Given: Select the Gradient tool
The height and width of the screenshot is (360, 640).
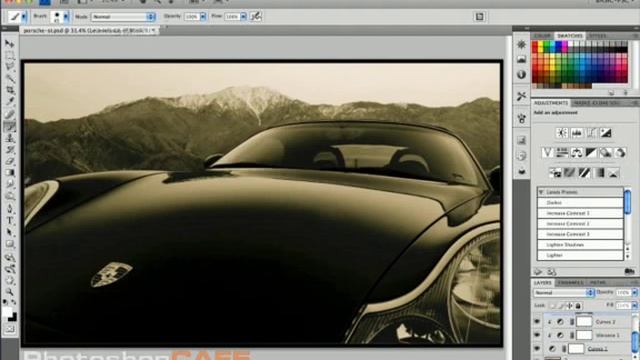Looking at the screenshot, I should [10, 173].
